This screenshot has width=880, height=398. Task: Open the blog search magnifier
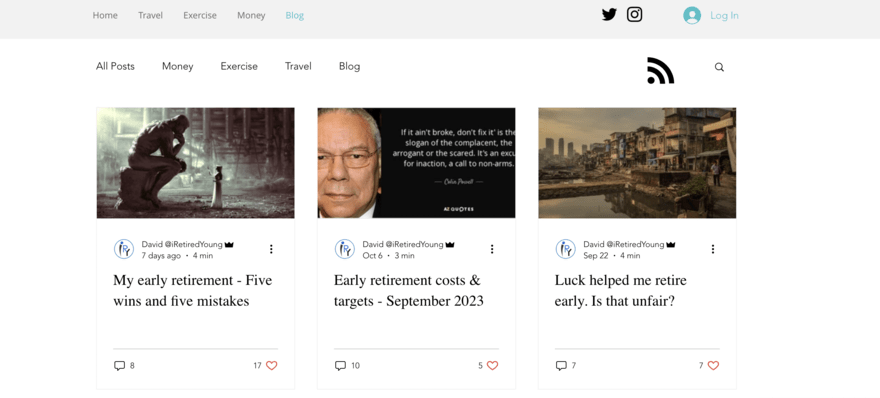tap(719, 67)
